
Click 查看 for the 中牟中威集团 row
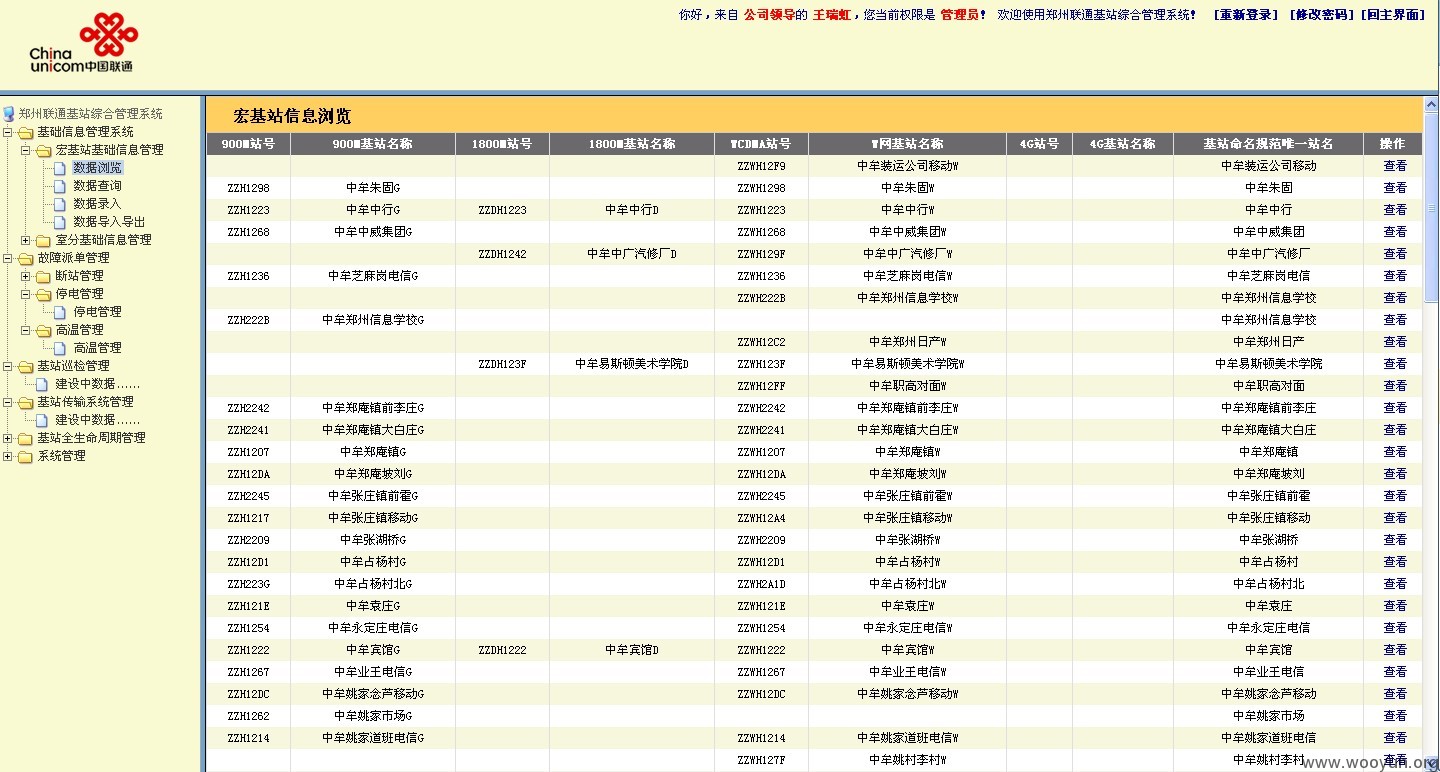tap(1394, 232)
